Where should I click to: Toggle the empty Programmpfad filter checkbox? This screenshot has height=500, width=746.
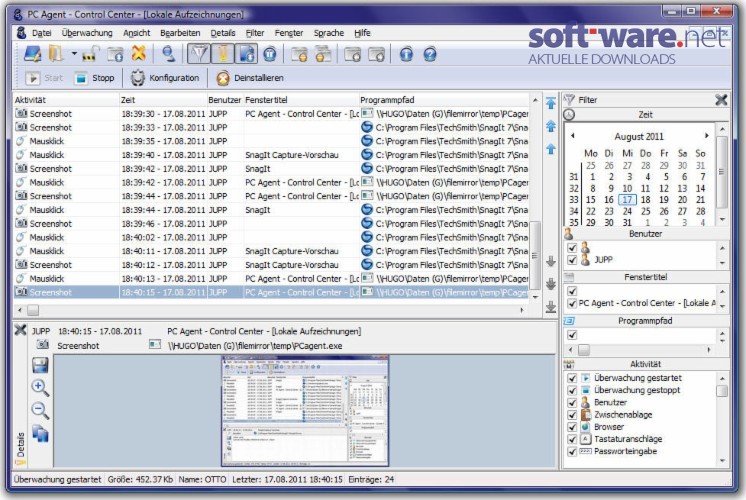pos(572,335)
